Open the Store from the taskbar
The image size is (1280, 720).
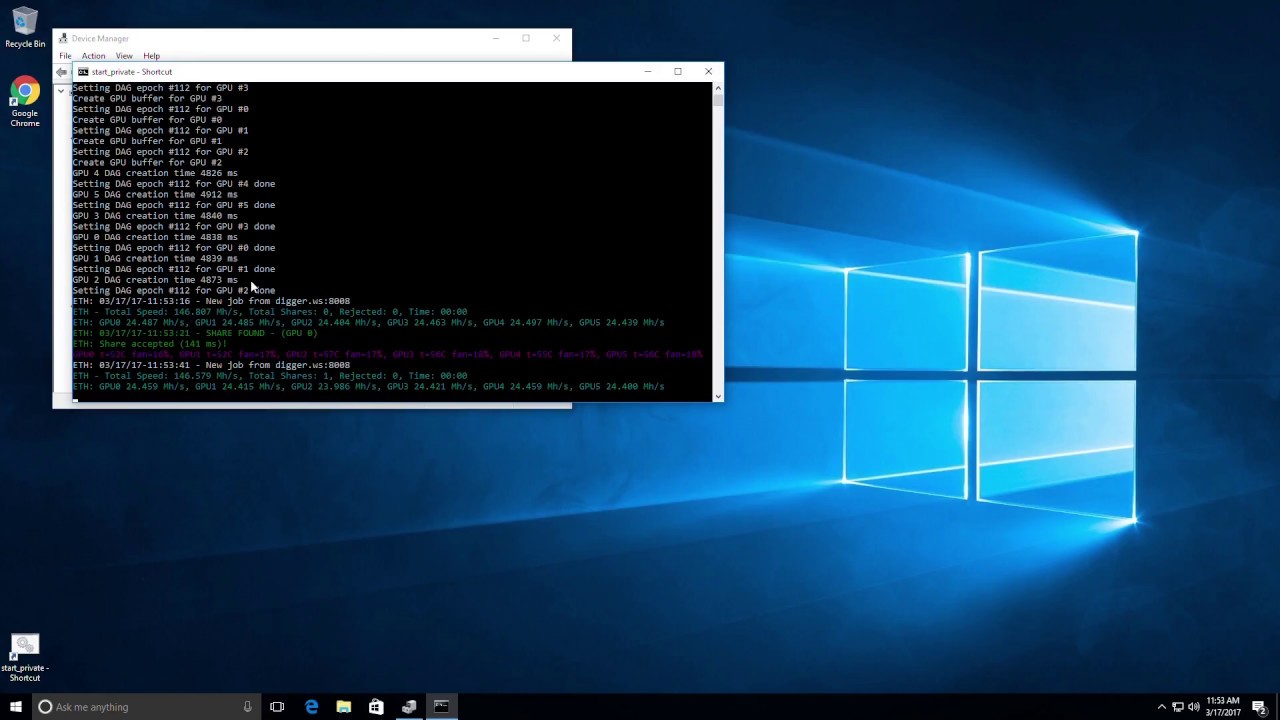point(376,707)
